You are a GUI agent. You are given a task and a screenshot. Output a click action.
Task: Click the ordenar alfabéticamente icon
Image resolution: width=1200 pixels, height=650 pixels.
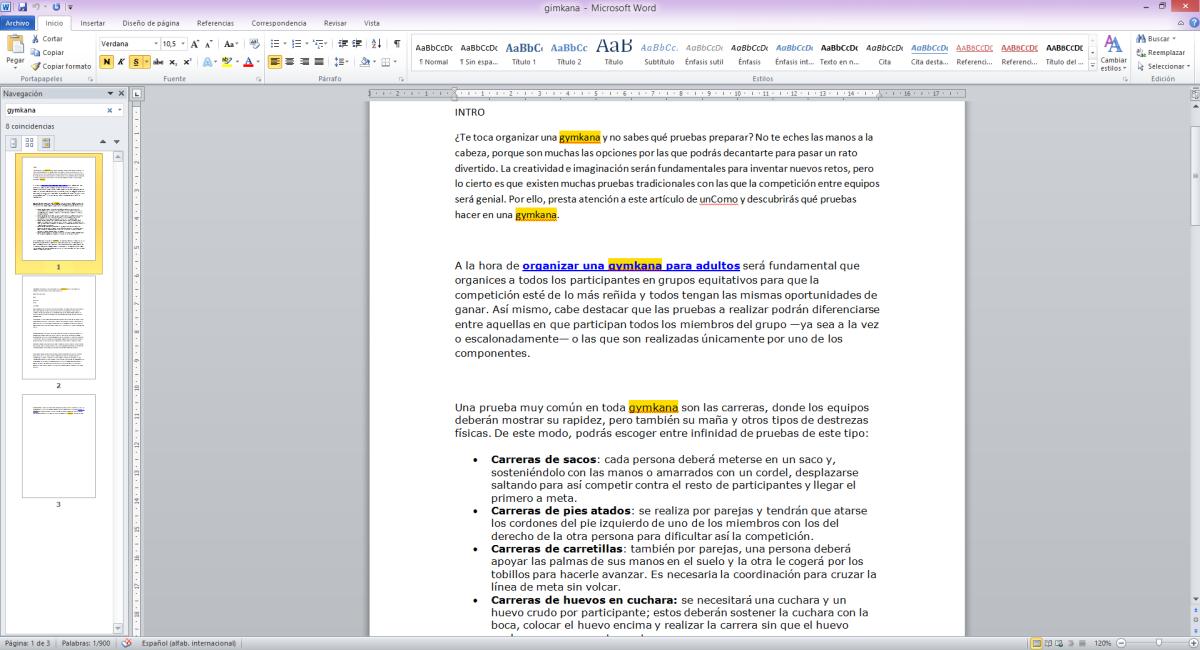[375, 44]
